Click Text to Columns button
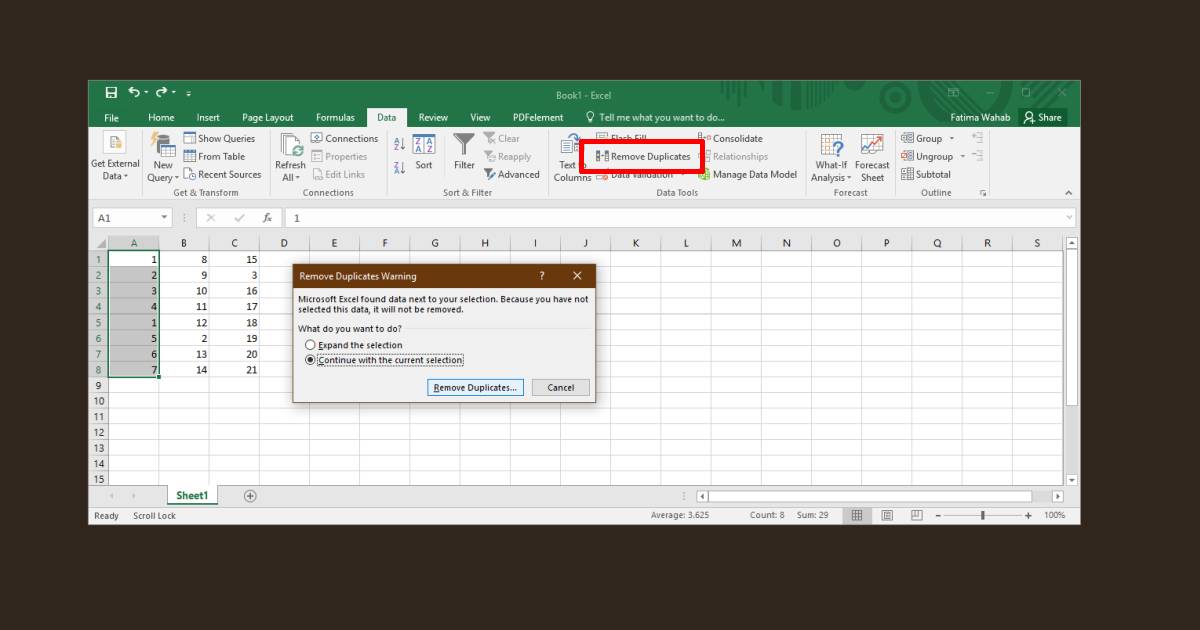The image size is (1200, 630). click(x=572, y=158)
